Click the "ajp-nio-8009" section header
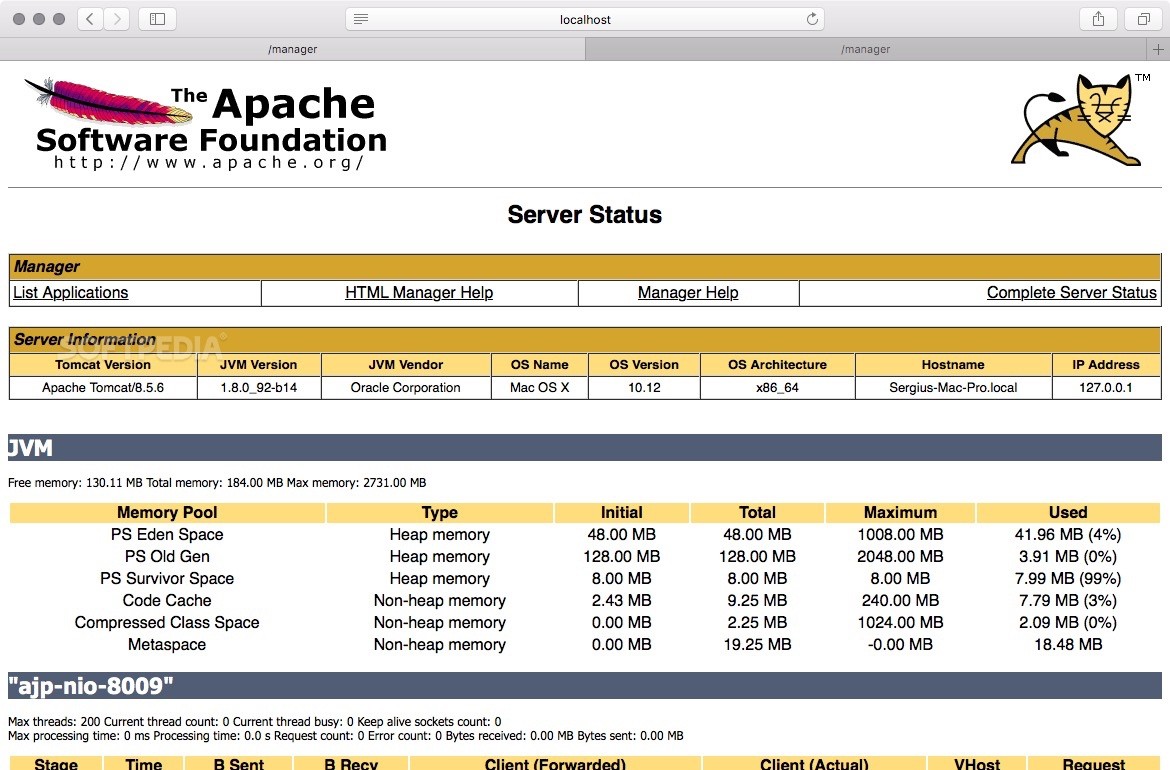This screenshot has height=770, width=1170. (x=584, y=686)
